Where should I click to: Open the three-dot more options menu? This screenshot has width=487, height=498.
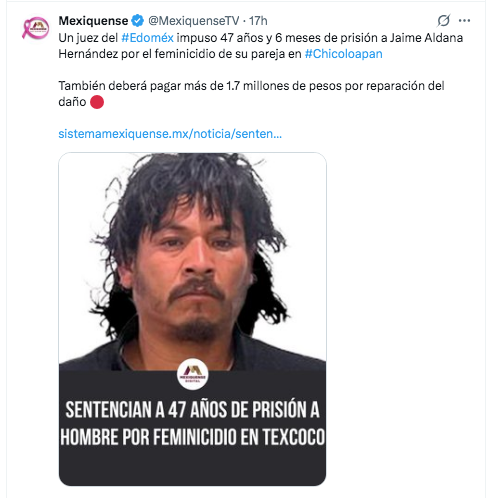(x=464, y=21)
